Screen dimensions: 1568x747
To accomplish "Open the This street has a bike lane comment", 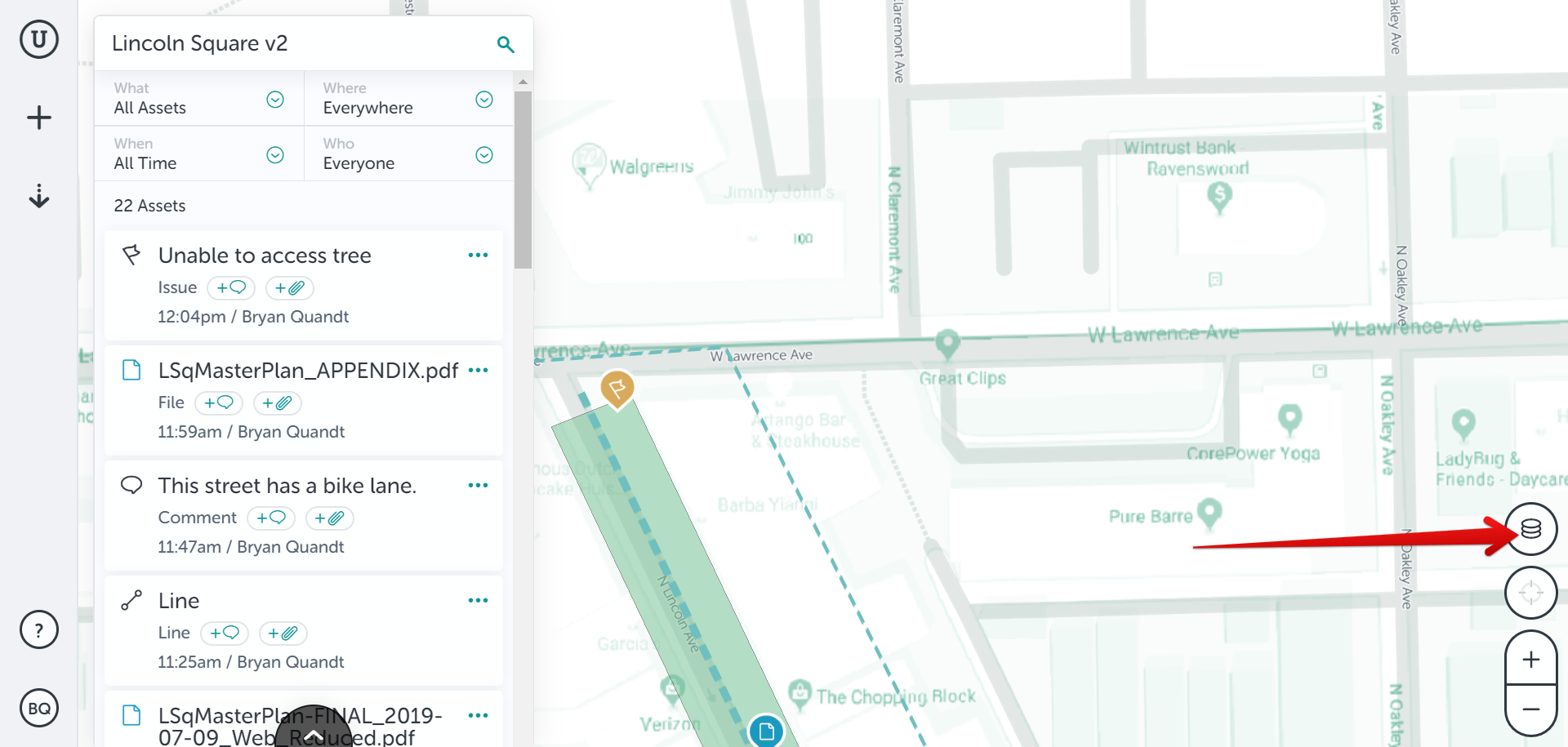I will (287, 486).
